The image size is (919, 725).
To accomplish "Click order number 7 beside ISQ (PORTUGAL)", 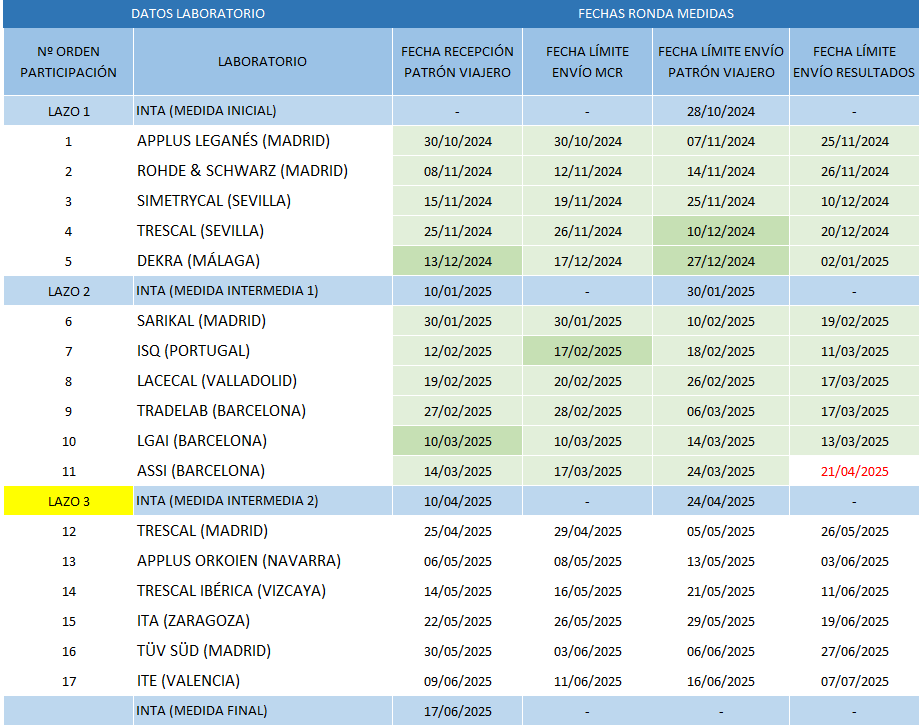I will click(x=69, y=352).
